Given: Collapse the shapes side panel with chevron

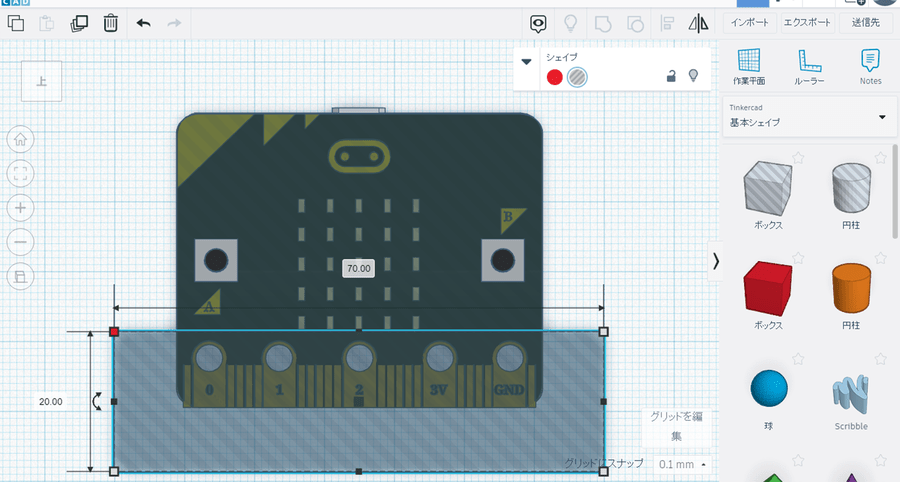Looking at the screenshot, I should point(715,260).
